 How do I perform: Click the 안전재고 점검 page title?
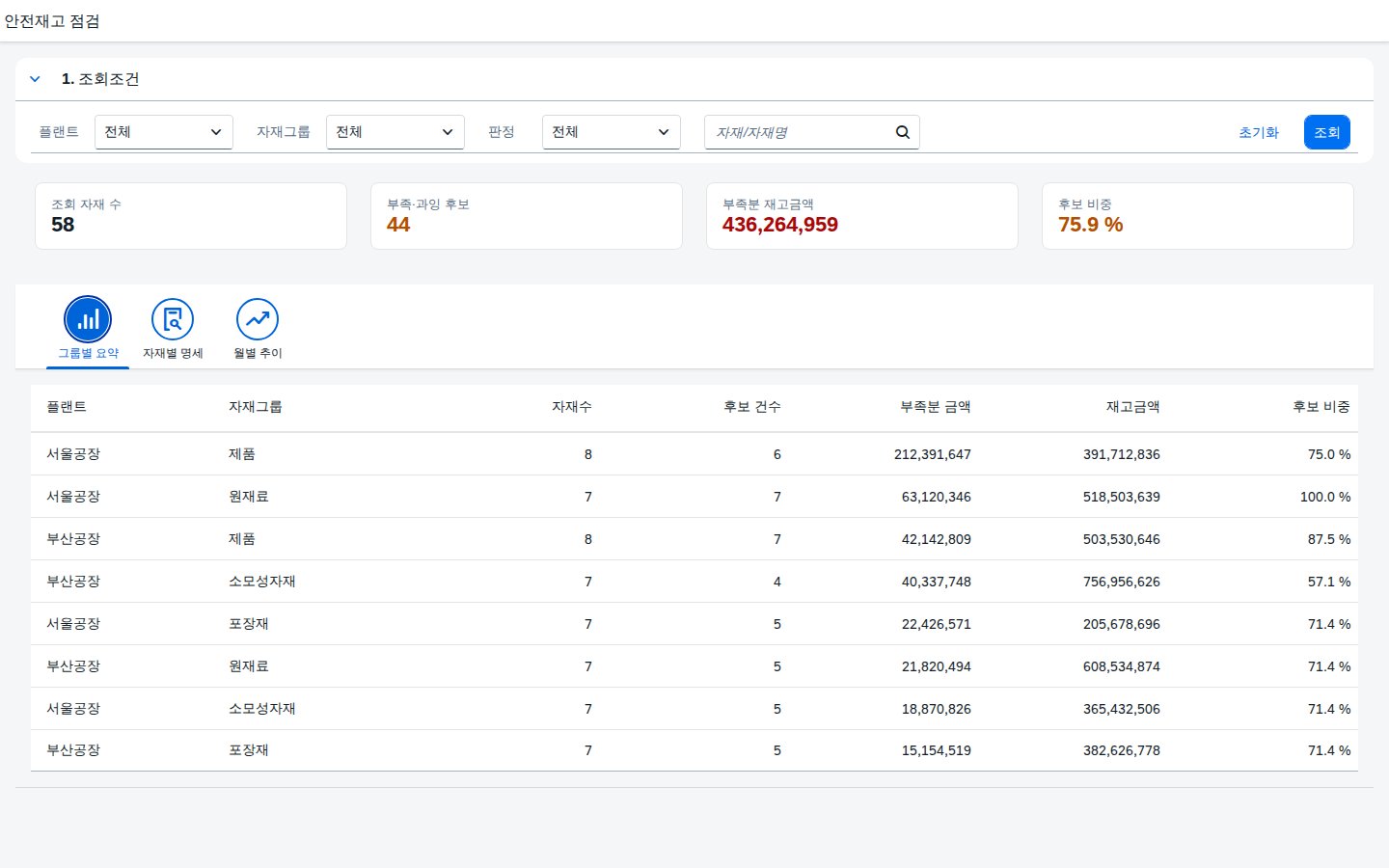(52, 21)
